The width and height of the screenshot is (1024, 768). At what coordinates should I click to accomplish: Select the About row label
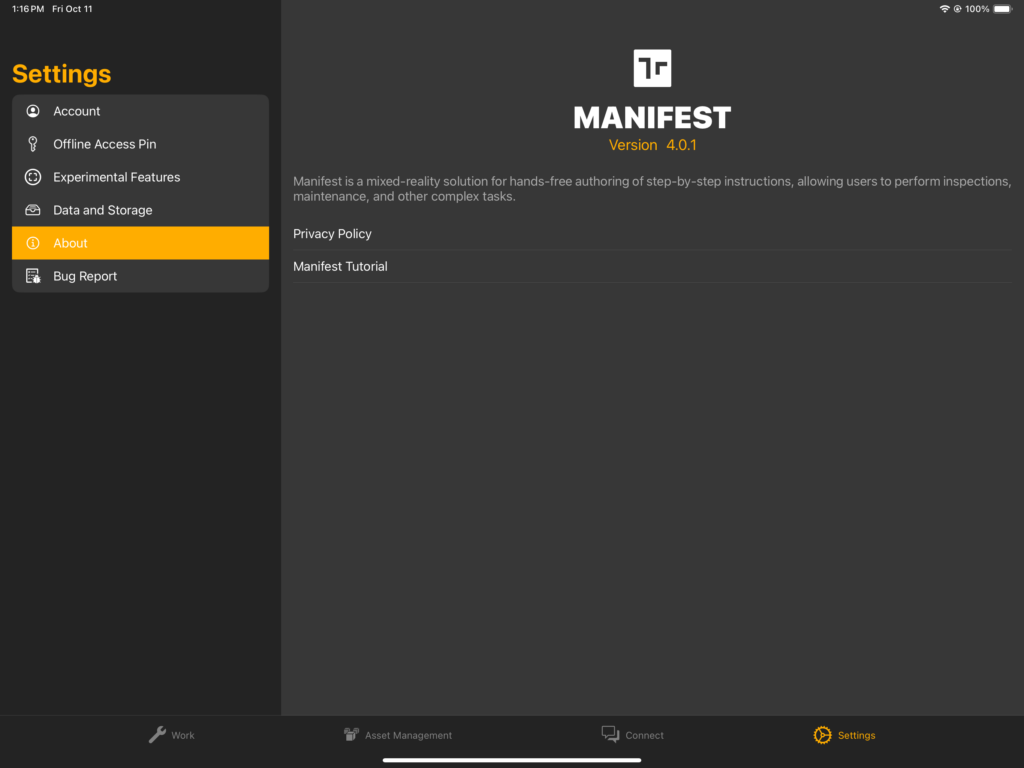(x=70, y=243)
